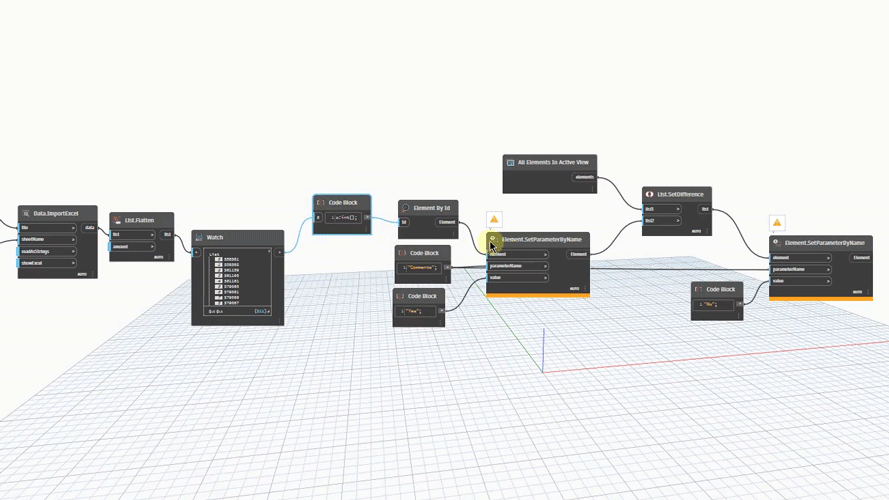Click the All Elements In Active View icon
The height and width of the screenshot is (500, 889).
point(510,162)
